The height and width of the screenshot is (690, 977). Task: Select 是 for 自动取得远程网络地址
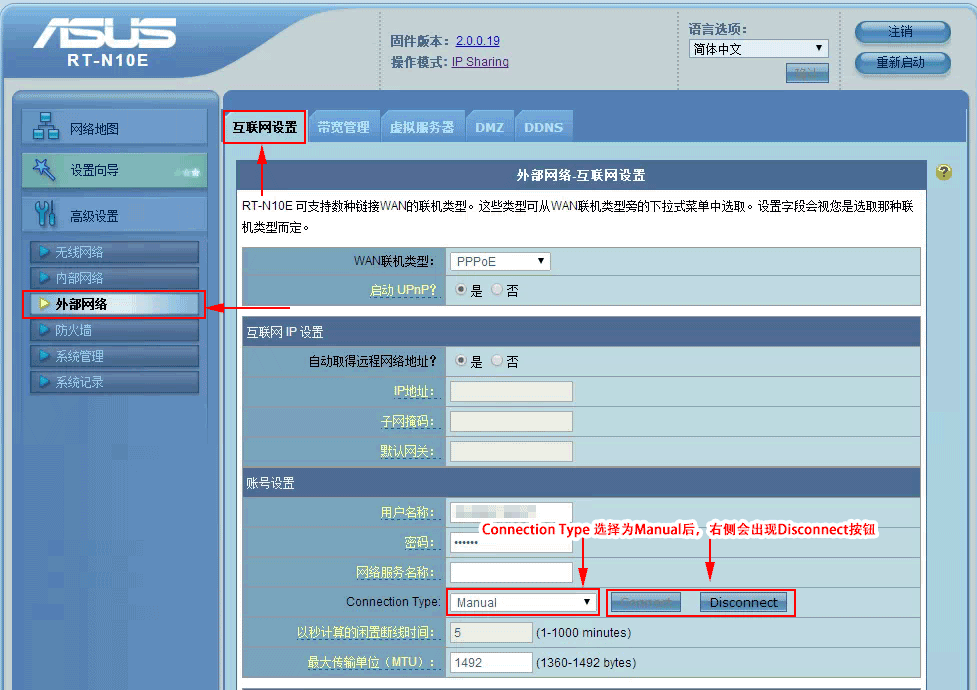460,361
